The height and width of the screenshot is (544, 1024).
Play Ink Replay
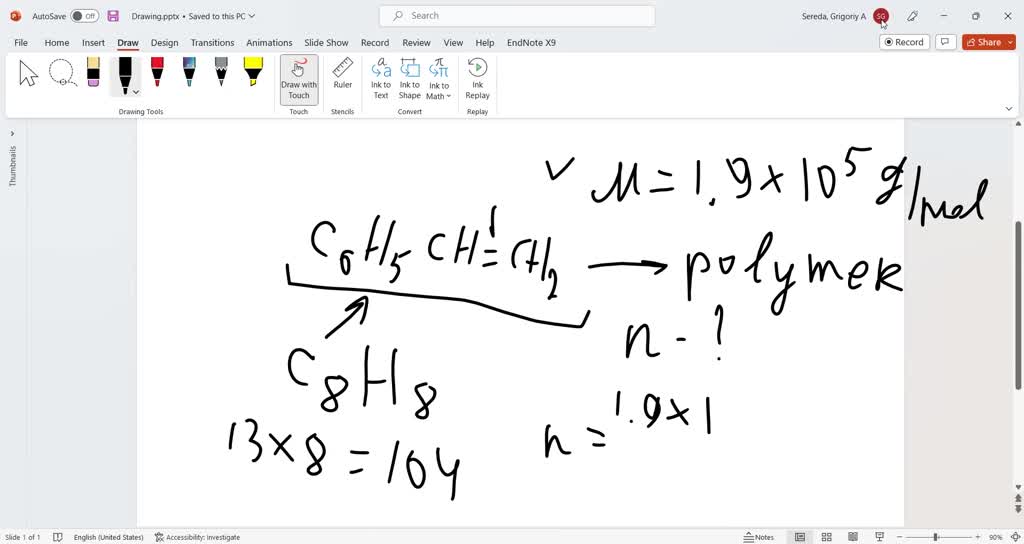pyautogui.click(x=477, y=79)
